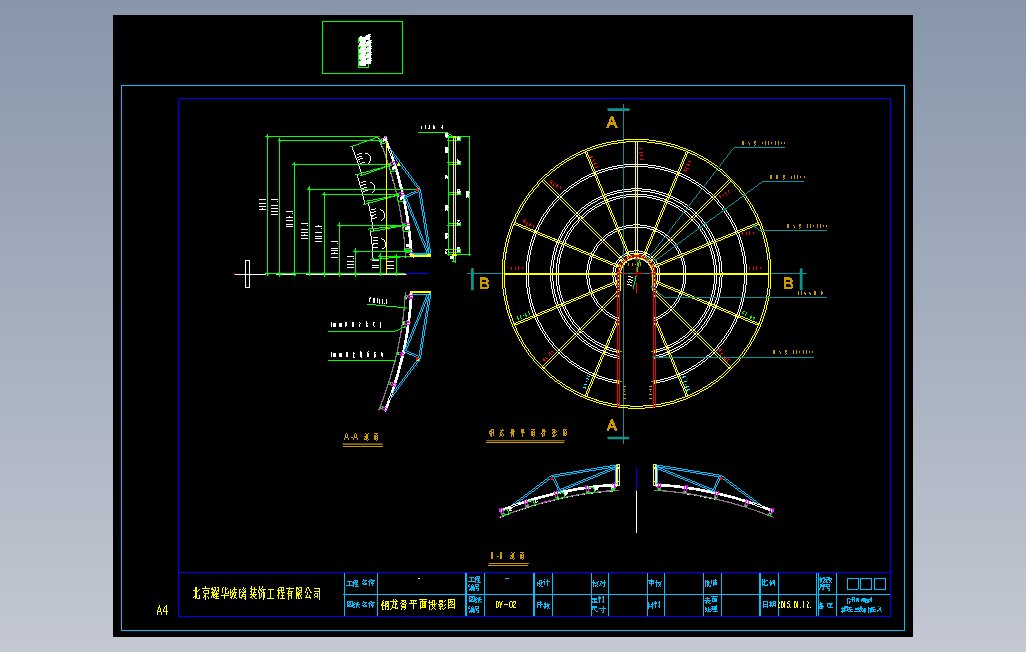Viewport: 1026px width, 652px height.
Task: Click the drawing number DY-02
Action: coord(506,605)
